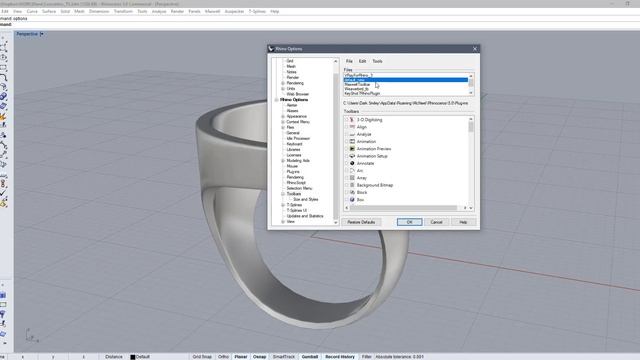Screen dimensions: 640x360
Task: Open the File menu in Options dialog
Action: pyautogui.click(x=349, y=61)
